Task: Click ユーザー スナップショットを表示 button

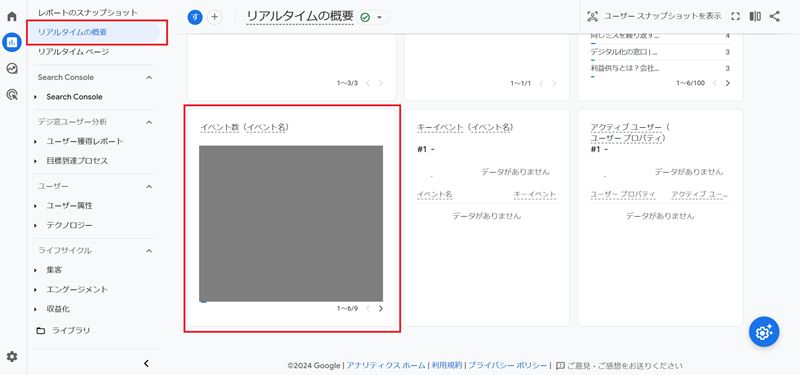Action: coord(654,16)
